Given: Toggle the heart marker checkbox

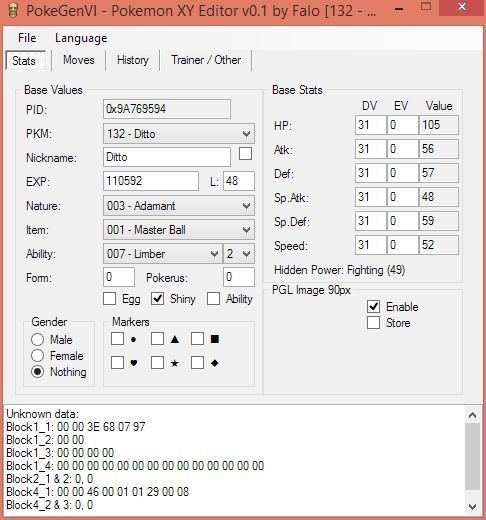Looking at the screenshot, I should [117, 363].
